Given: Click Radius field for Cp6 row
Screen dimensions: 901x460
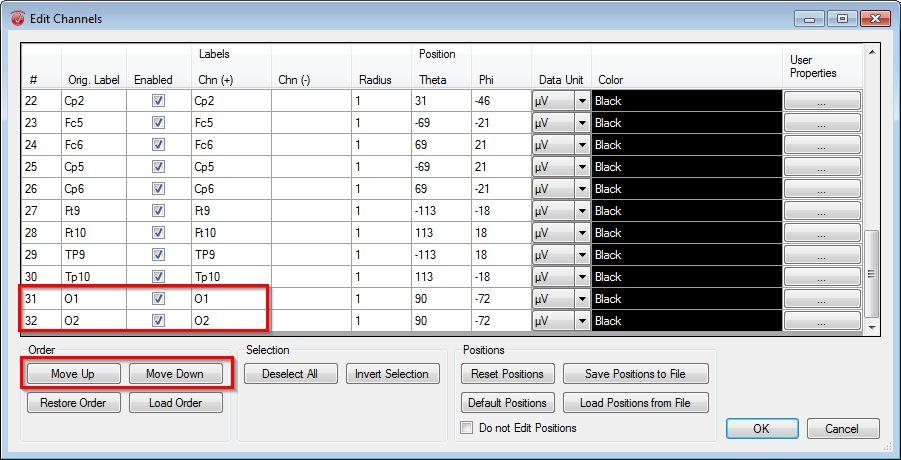Looking at the screenshot, I should click(x=381, y=188).
